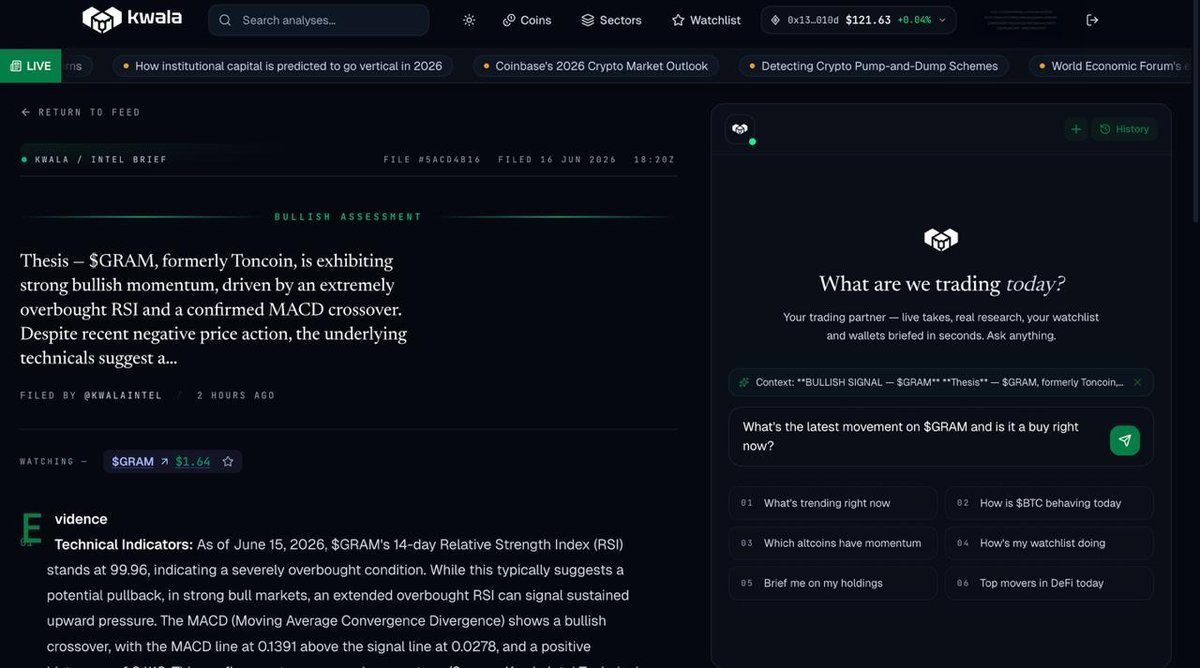The width and height of the screenshot is (1200, 668).
Task: Toggle the light/dark theme sun icon
Action: (469, 20)
